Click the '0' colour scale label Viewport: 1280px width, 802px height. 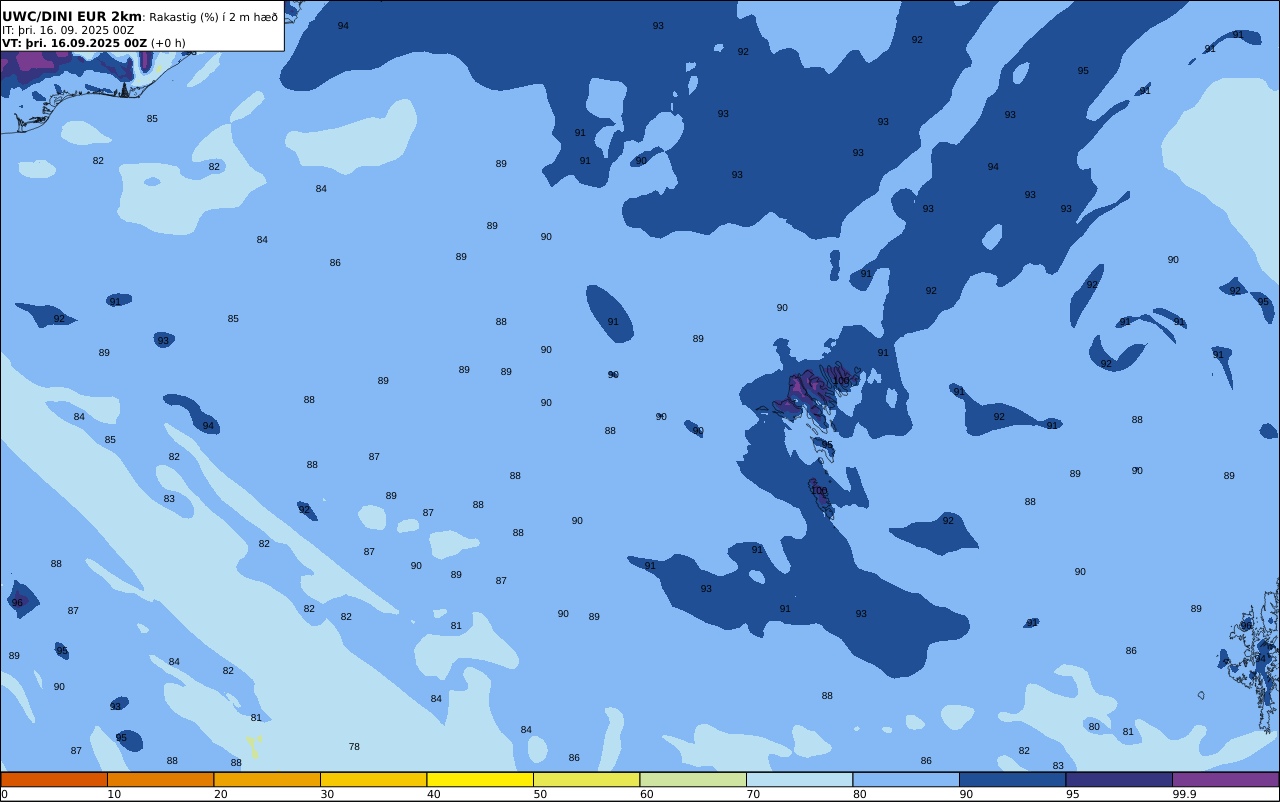tap(4, 794)
